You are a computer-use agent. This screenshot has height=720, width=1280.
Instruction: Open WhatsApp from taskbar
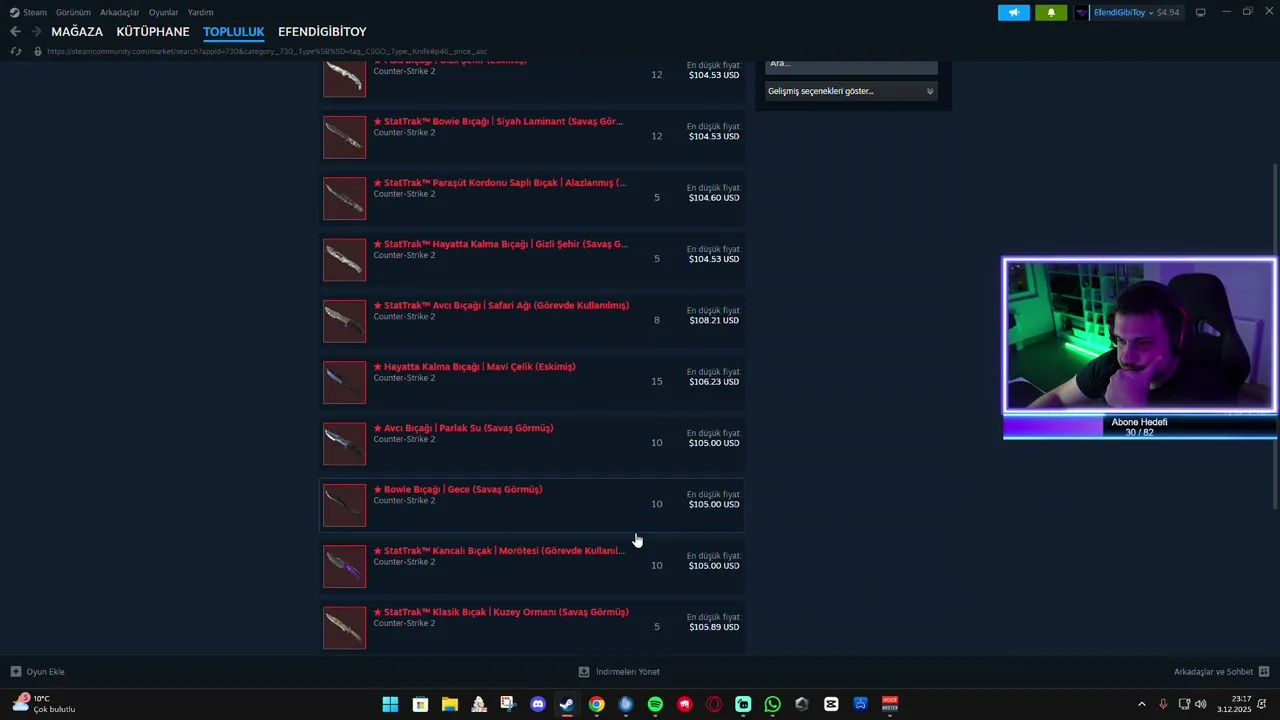coord(772,704)
